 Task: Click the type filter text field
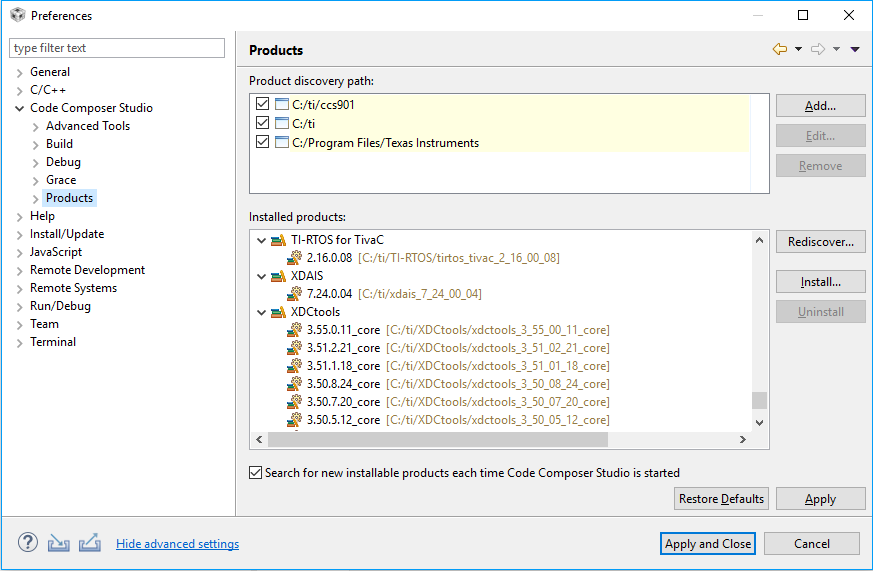click(117, 48)
